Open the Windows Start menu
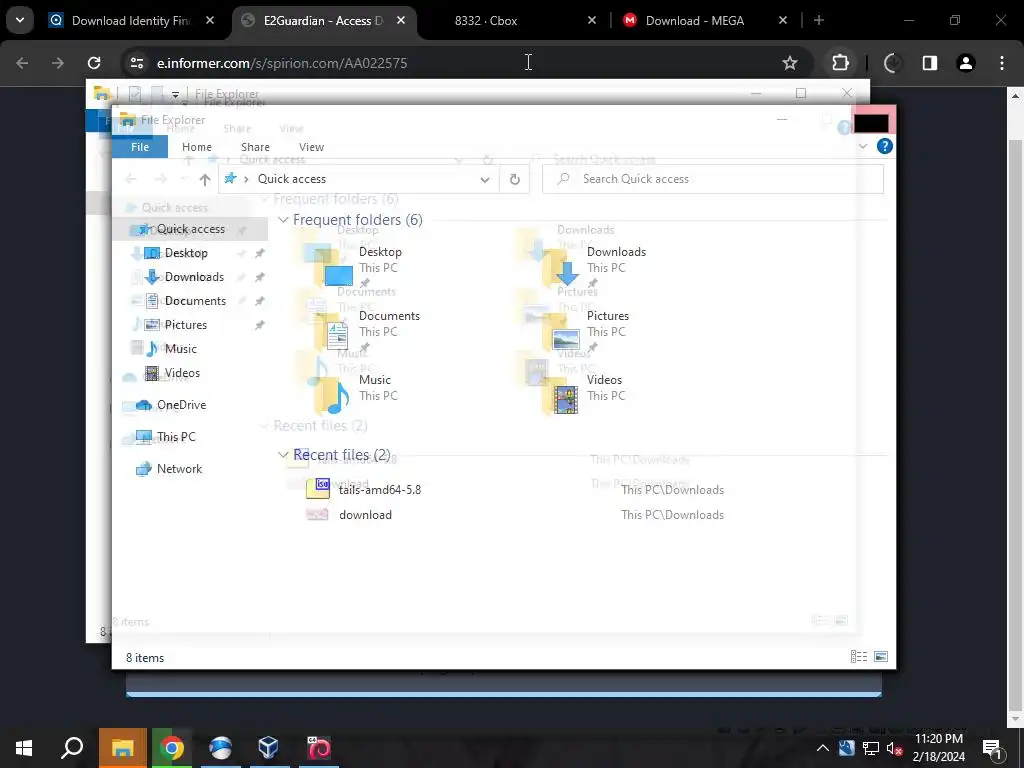Image resolution: width=1024 pixels, height=768 pixels. tap(24, 748)
